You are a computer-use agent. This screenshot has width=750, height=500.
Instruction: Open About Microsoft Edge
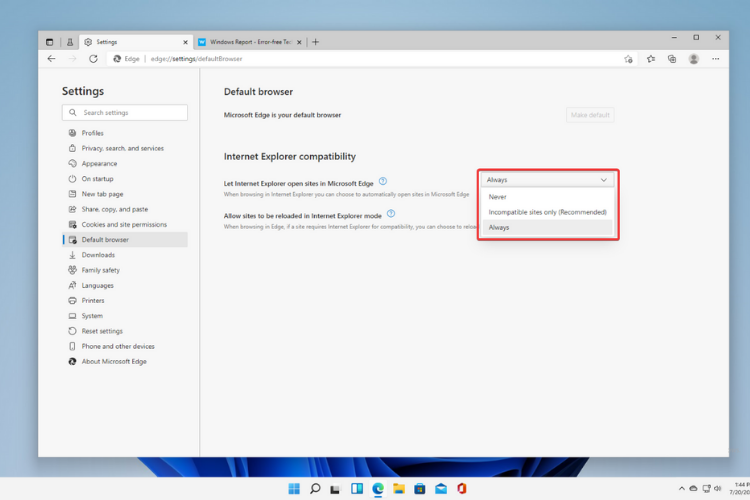125,362
